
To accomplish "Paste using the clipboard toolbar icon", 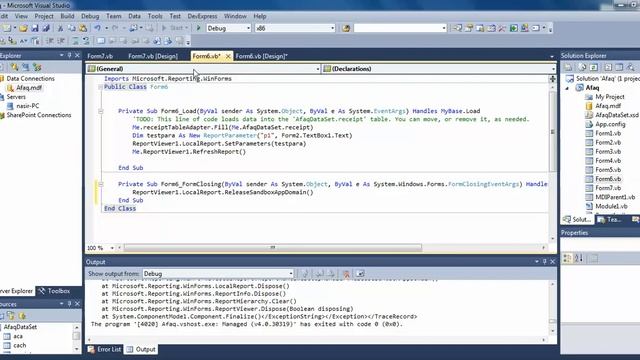I will (x=83, y=28).
